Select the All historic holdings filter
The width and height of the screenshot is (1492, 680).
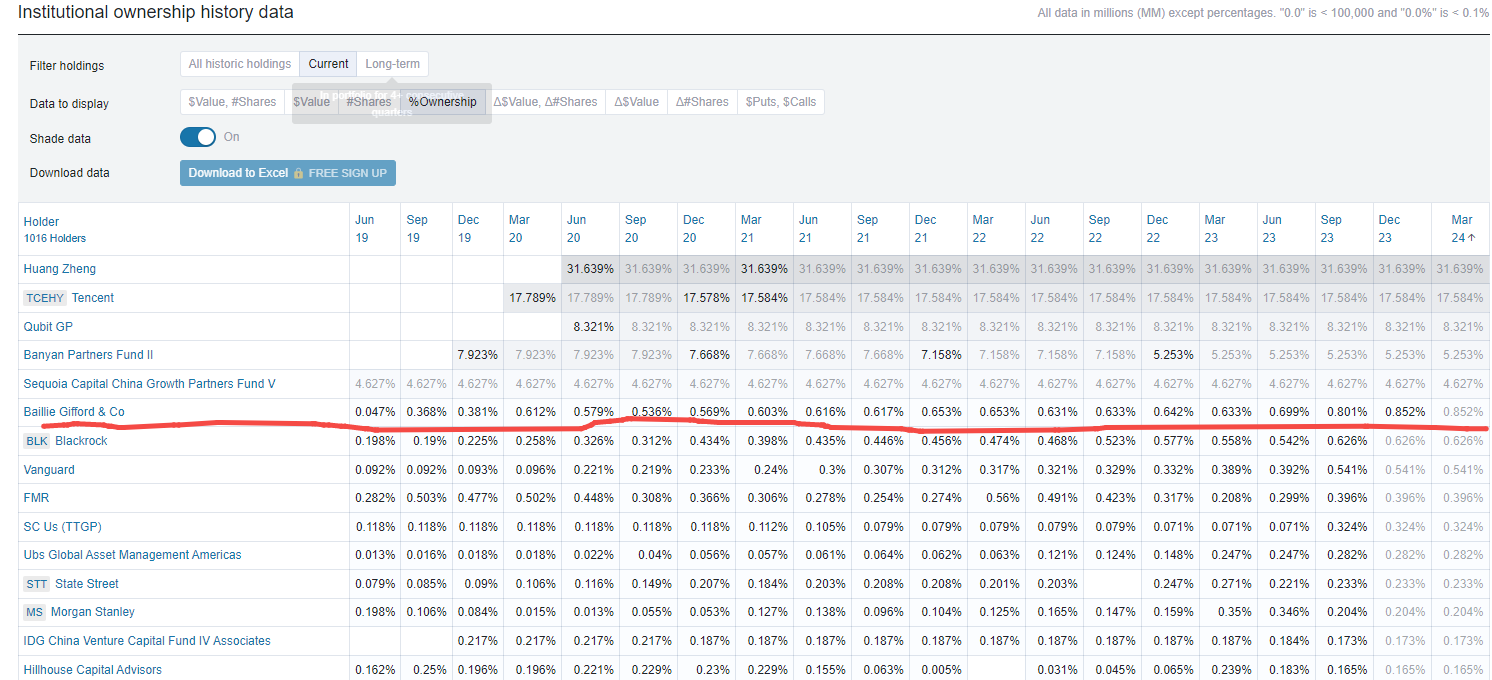pos(240,64)
